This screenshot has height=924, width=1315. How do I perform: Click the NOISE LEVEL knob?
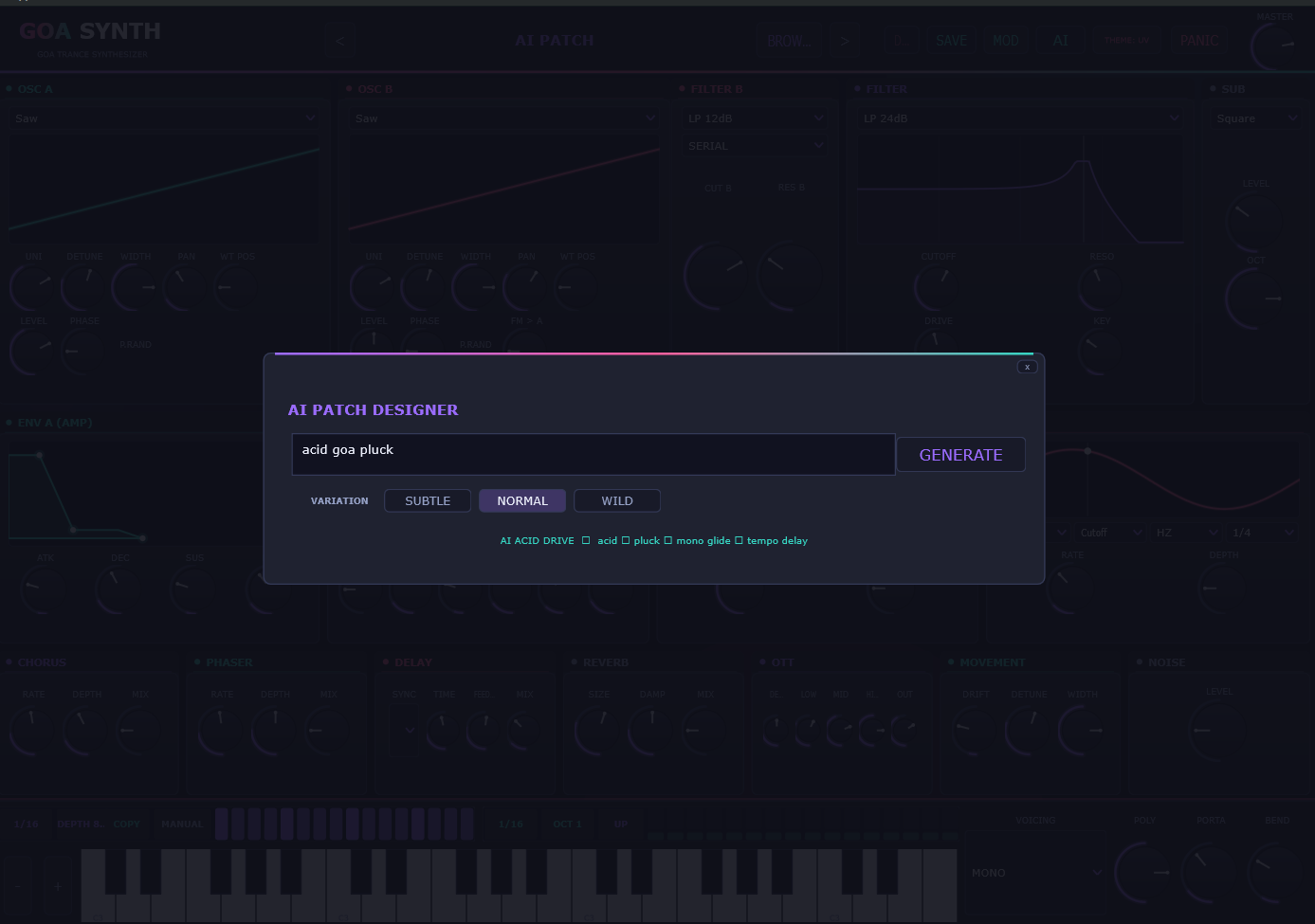(x=1219, y=731)
